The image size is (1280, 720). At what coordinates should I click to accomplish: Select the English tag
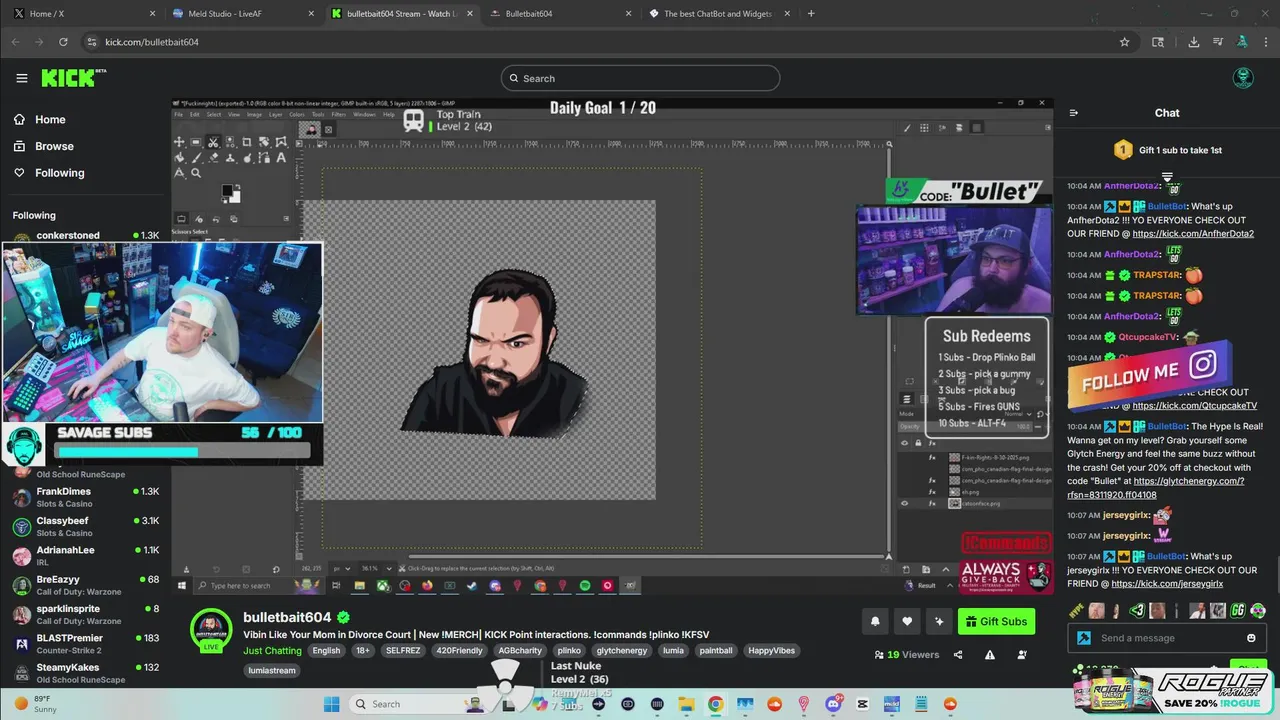click(326, 650)
